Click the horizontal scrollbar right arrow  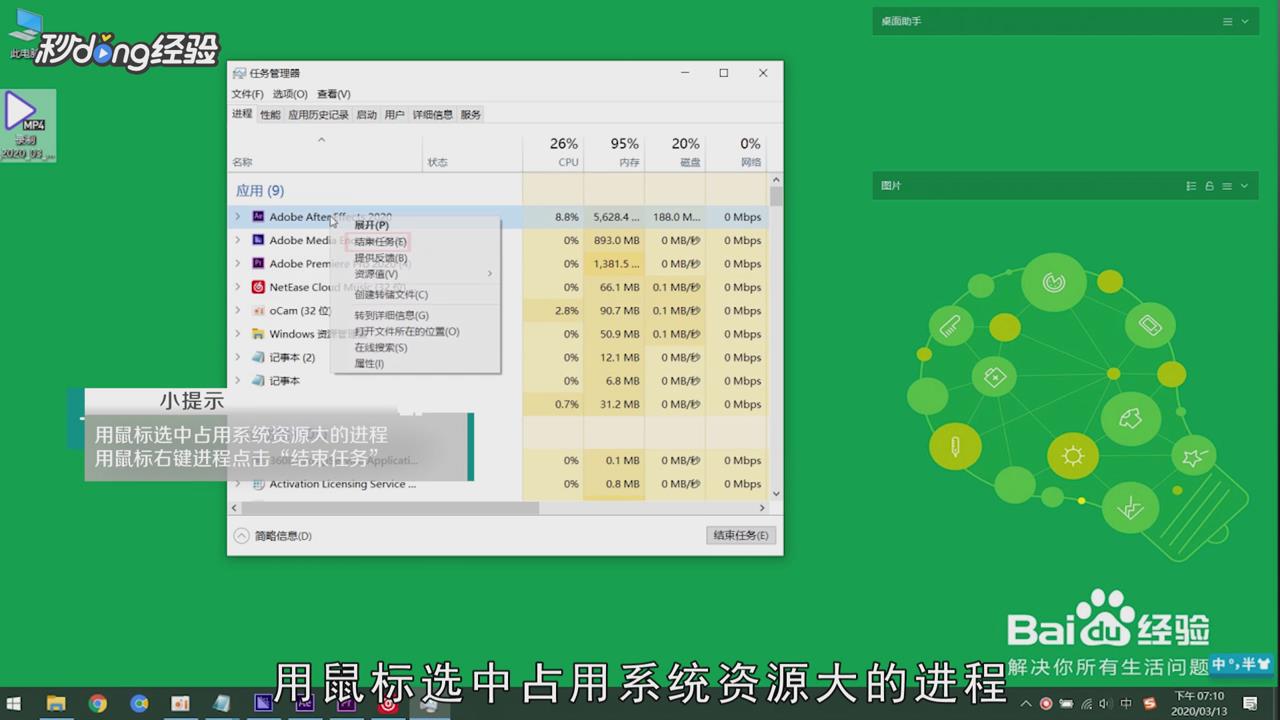click(762, 508)
